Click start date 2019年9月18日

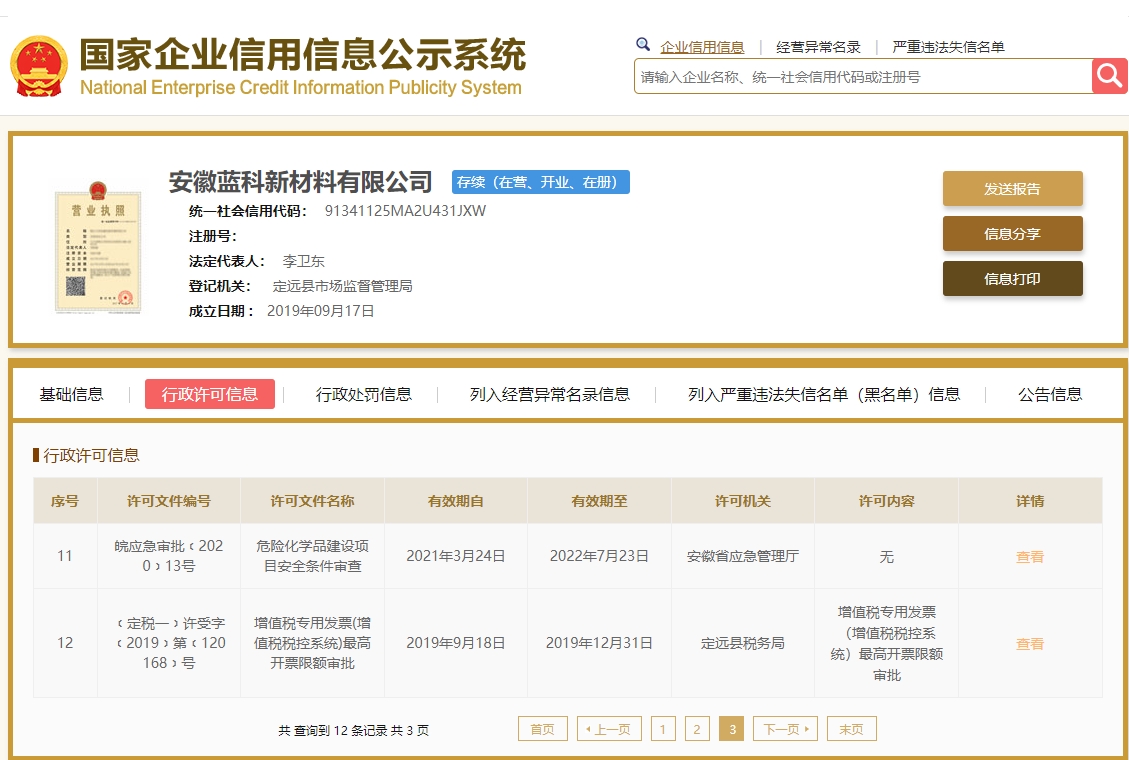pyautogui.click(x=456, y=643)
